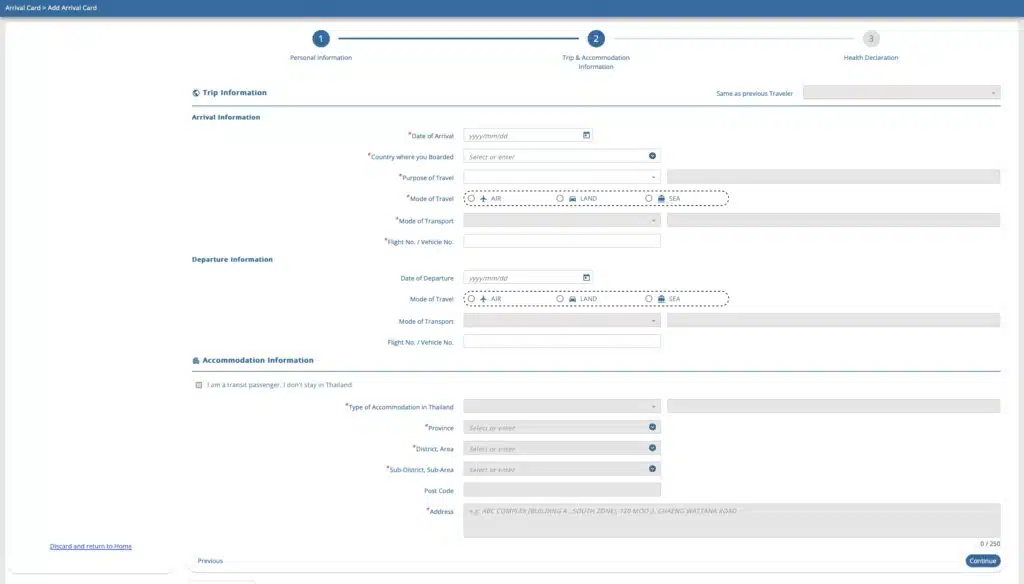
Task: Open the Date of Departure calendar icon
Action: point(586,278)
